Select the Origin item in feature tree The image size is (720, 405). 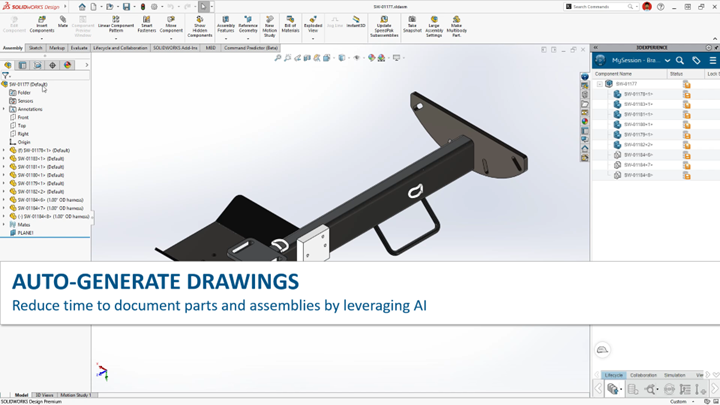[24, 142]
